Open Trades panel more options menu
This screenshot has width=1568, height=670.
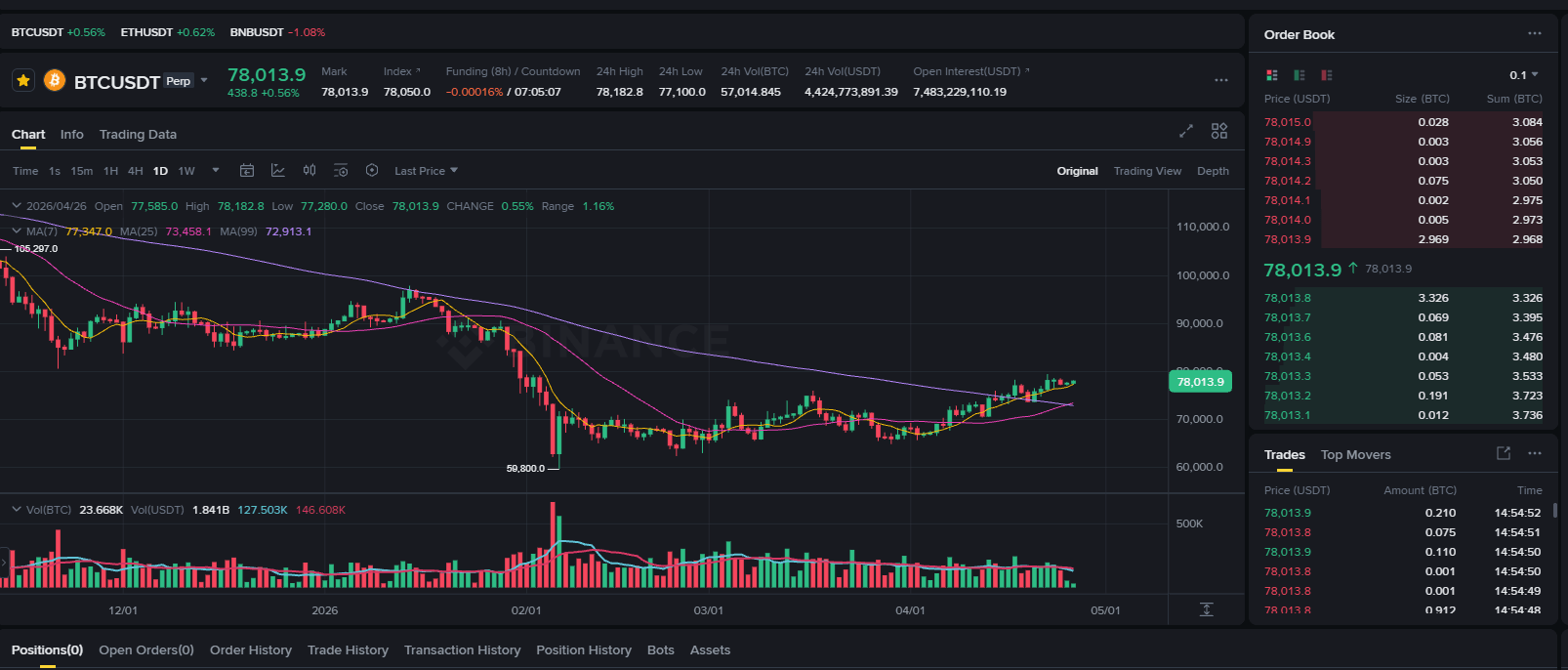coord(1535,453)
